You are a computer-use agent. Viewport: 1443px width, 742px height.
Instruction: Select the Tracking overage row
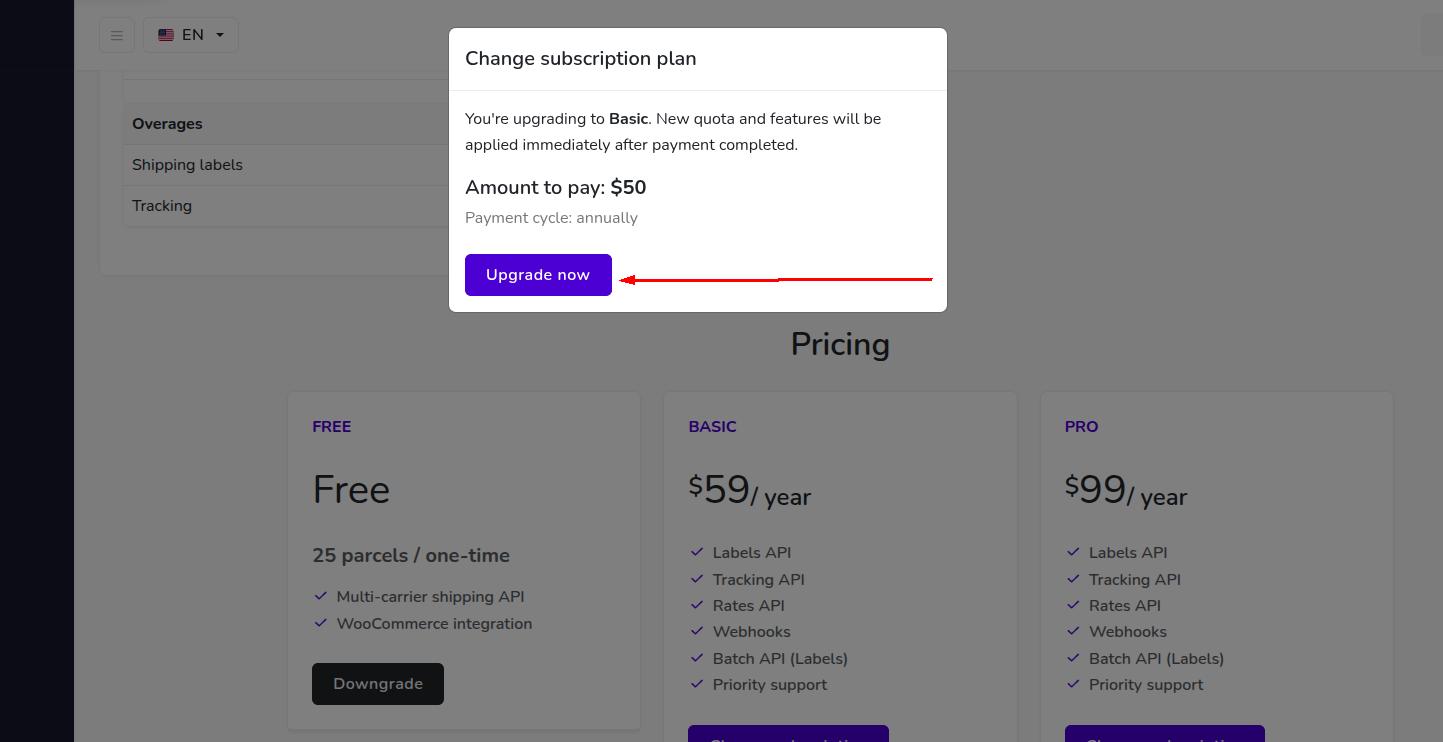coord(286,206)
